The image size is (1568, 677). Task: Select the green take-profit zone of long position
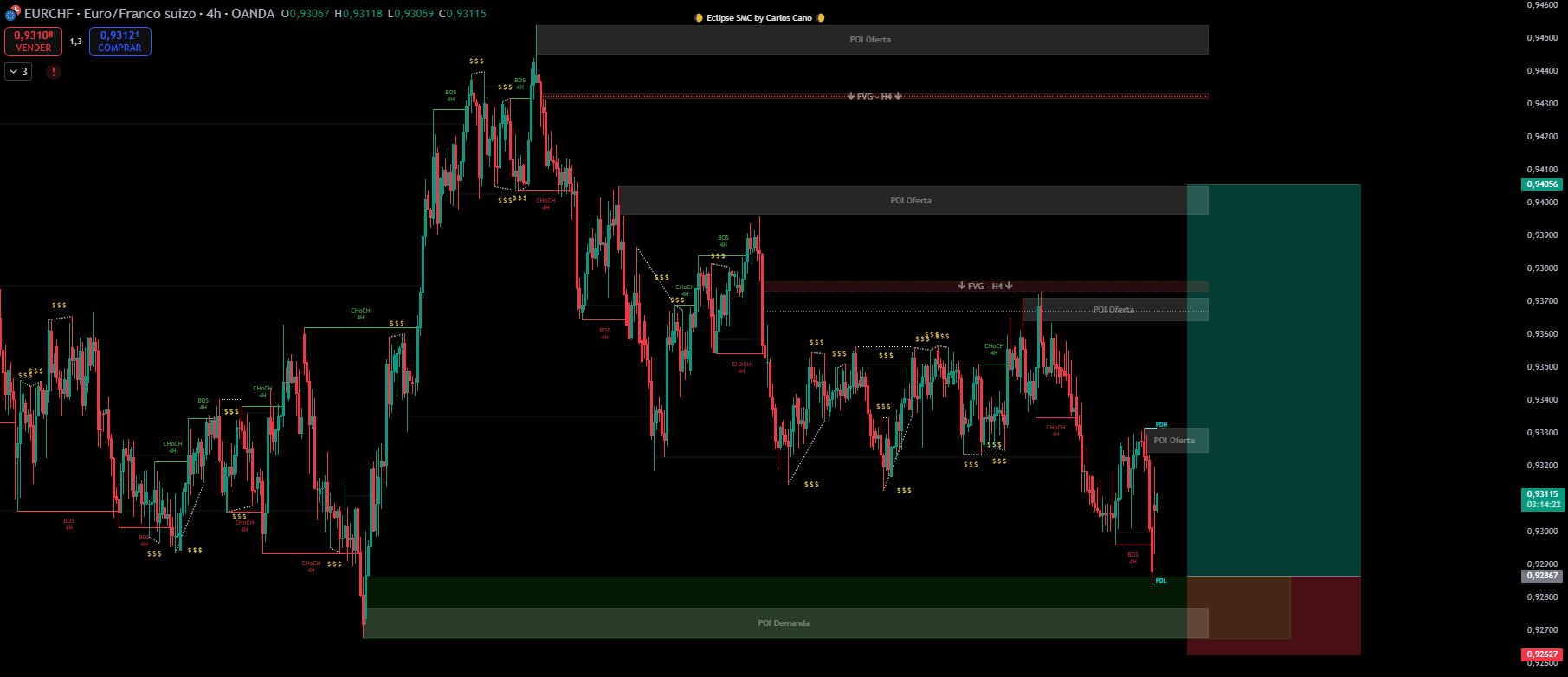point(1273,381)
